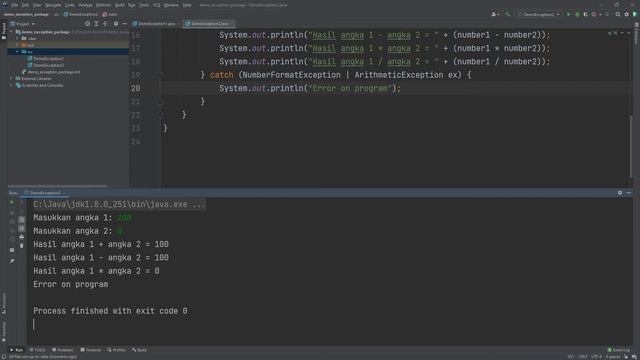Expand Scratches and Consoles node
Image resolution: width=640 pixels, height=360 pixels.
click(x=11, y=85)
